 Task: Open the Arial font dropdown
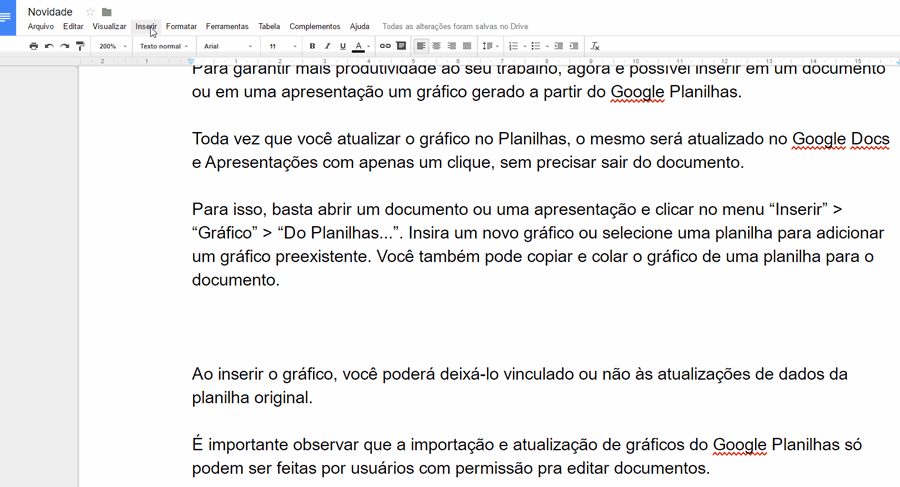[x=228, y=46]
